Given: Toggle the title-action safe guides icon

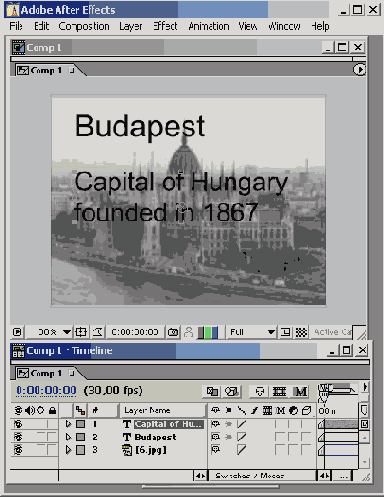Looking at the screenshot, I should pyautogui.click(x=81, y=332).
